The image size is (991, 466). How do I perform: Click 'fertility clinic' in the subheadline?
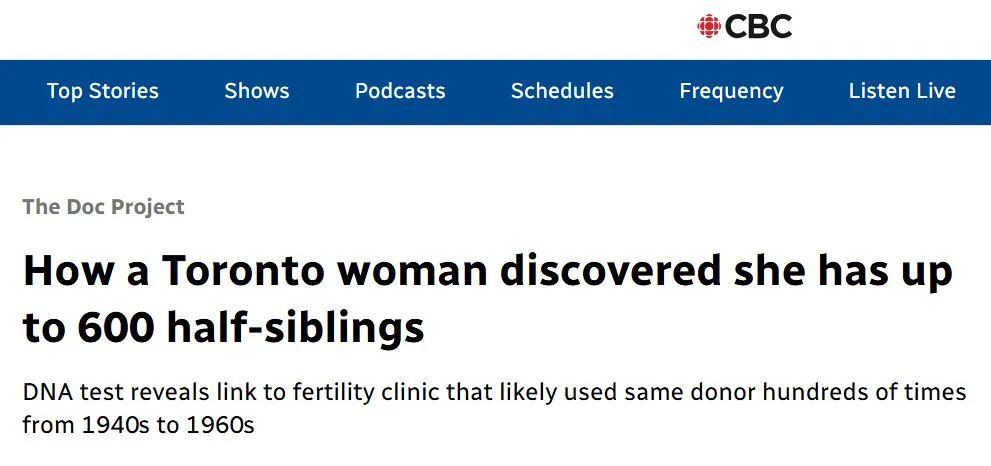[x=365, y=393]
